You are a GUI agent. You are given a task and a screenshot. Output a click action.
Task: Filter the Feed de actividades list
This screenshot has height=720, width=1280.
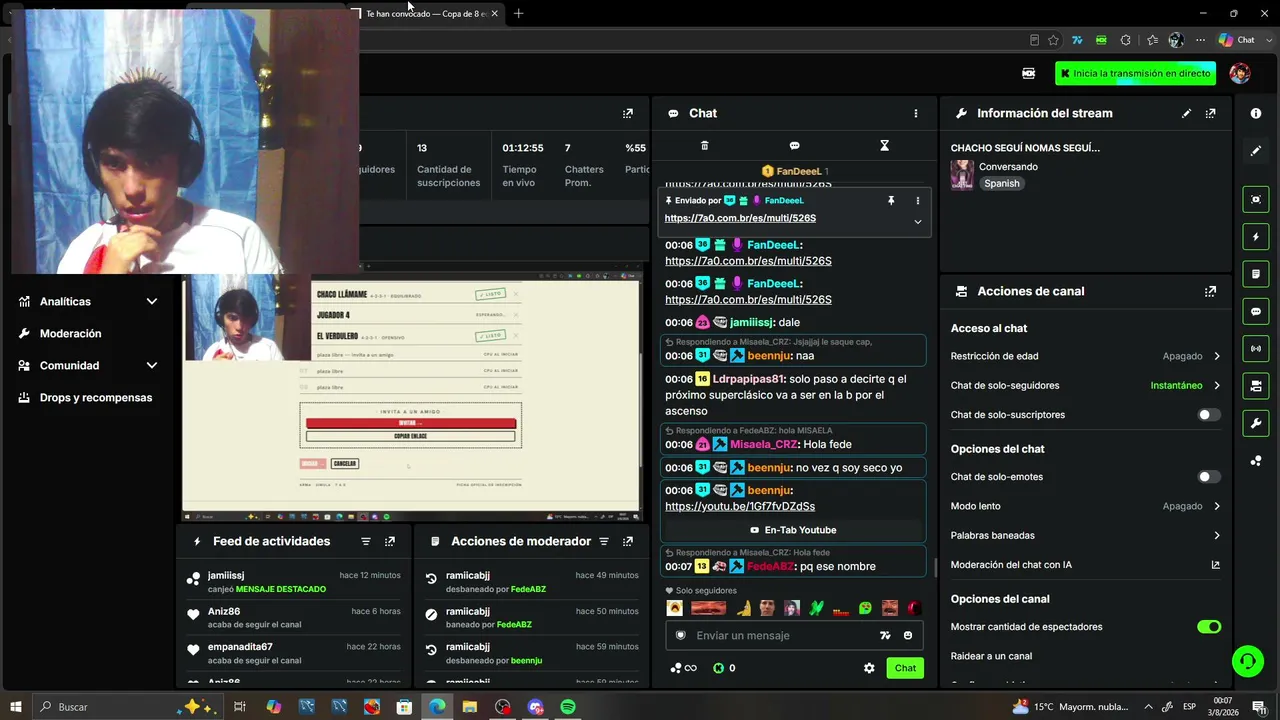tap(365, 542)
